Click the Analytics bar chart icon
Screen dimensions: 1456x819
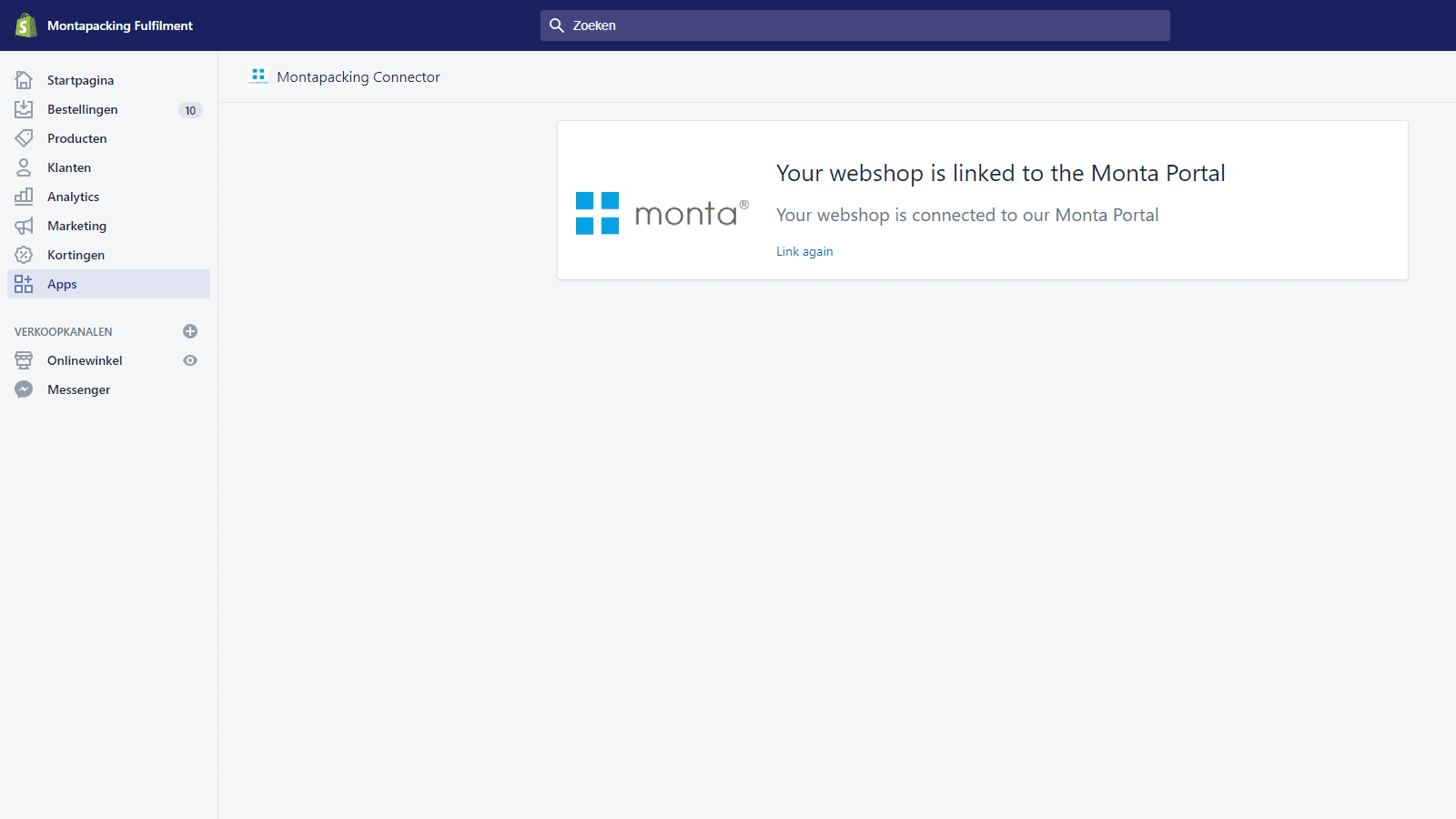[x=24, y=197]
